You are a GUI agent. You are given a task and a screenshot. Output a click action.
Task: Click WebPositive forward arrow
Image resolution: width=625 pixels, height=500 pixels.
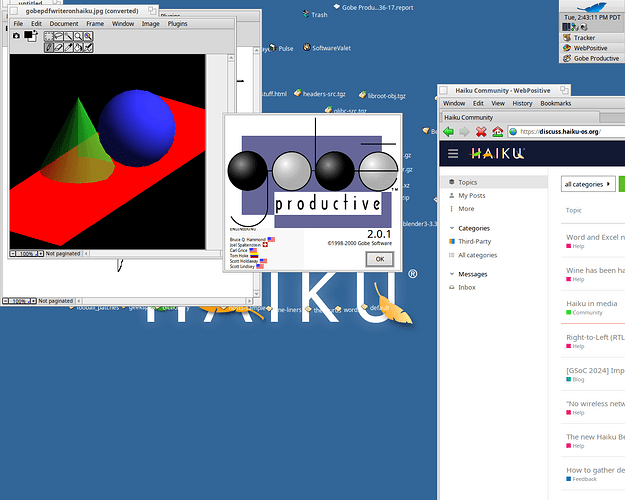click(x=464, y=132)
